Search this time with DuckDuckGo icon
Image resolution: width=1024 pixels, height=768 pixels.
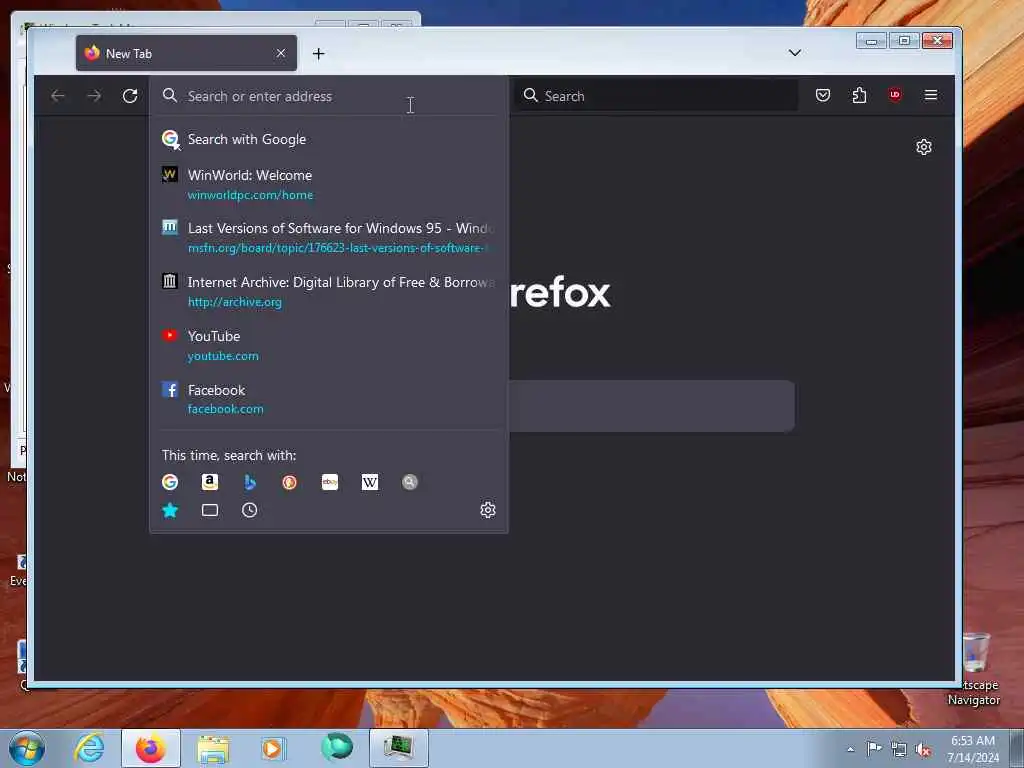tap(289, 482)
